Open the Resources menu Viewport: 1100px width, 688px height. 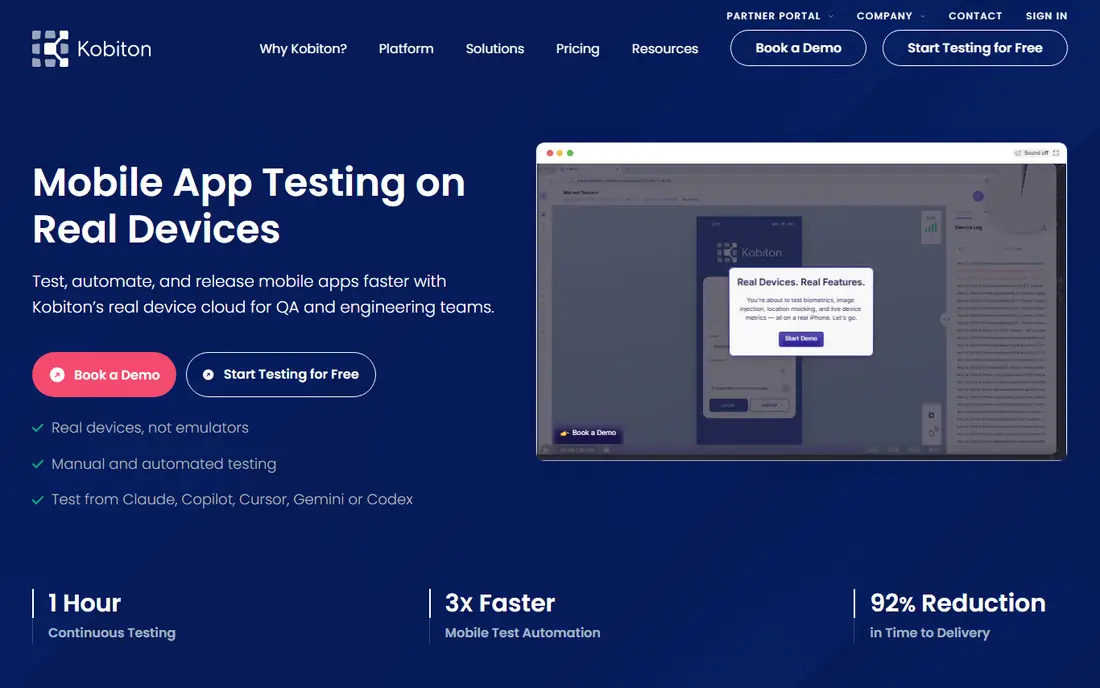click(665, 49)
